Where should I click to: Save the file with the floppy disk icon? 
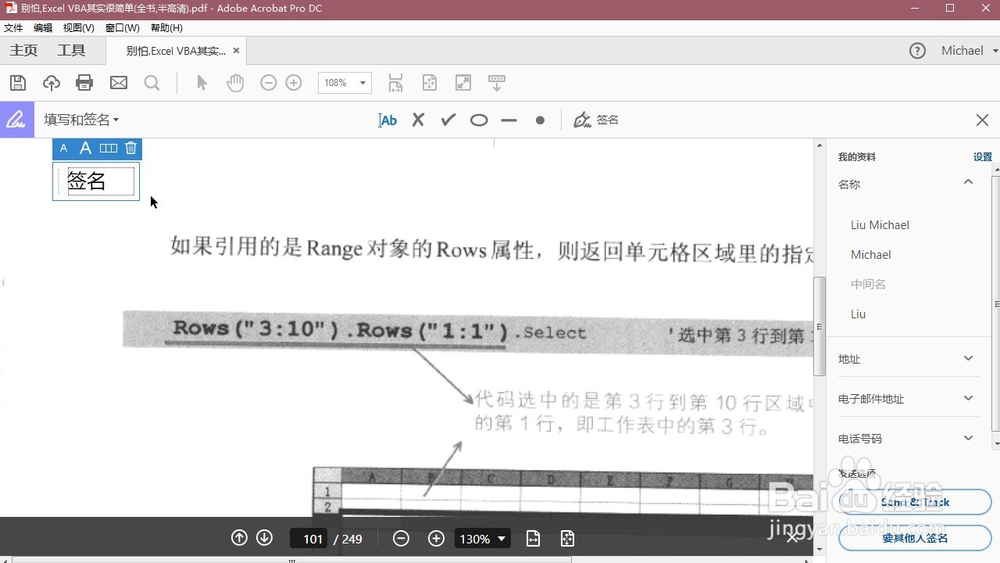[x=18, y=83]
